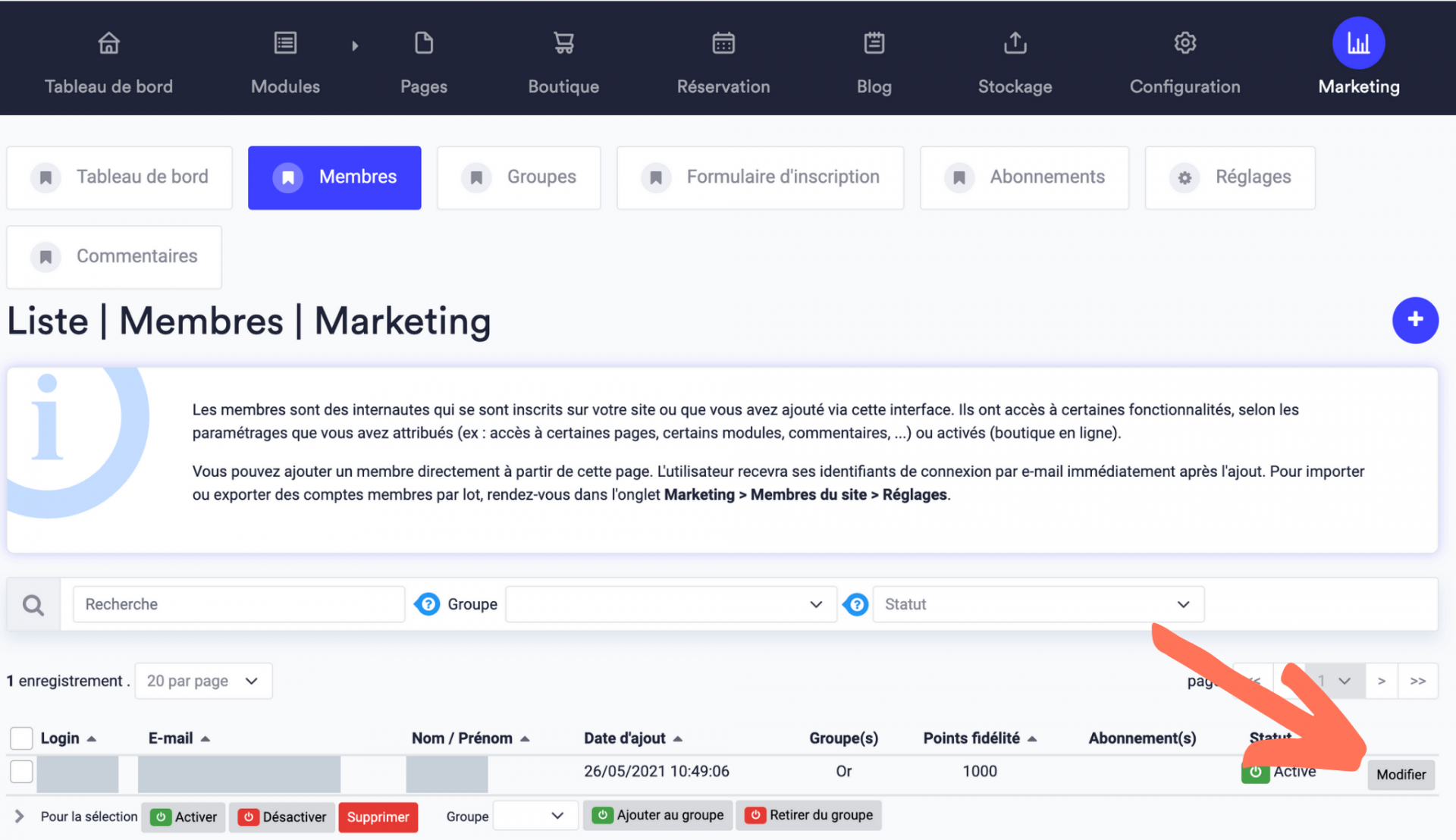The image size is (1456, 840).
Task: Toggle the Active status for the member
Action: click(1254, 771)
